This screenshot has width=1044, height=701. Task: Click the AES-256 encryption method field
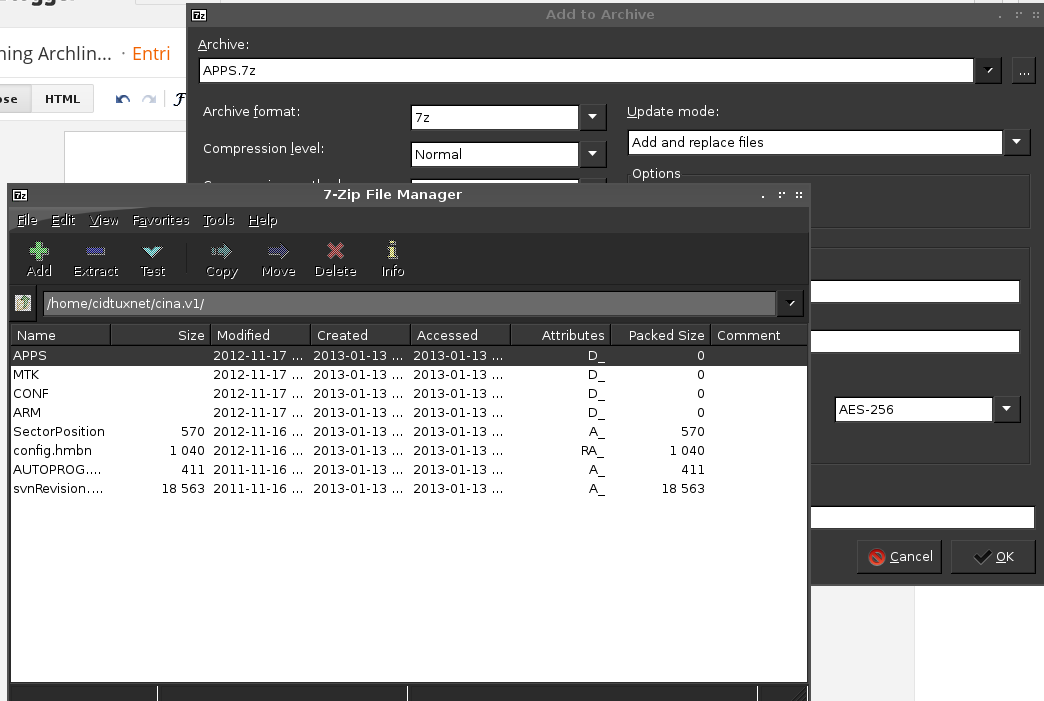coord(914,409)
